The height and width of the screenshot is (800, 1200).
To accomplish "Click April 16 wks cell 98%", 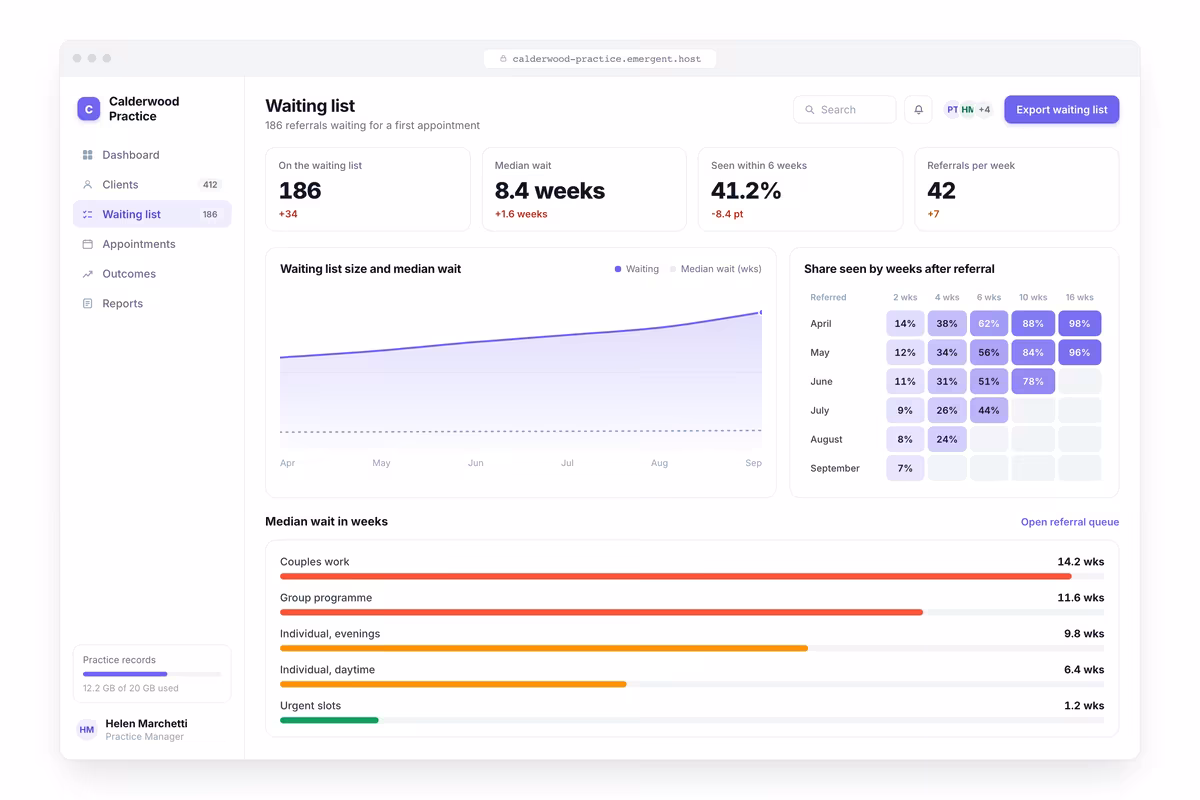I will (1080, 323).
